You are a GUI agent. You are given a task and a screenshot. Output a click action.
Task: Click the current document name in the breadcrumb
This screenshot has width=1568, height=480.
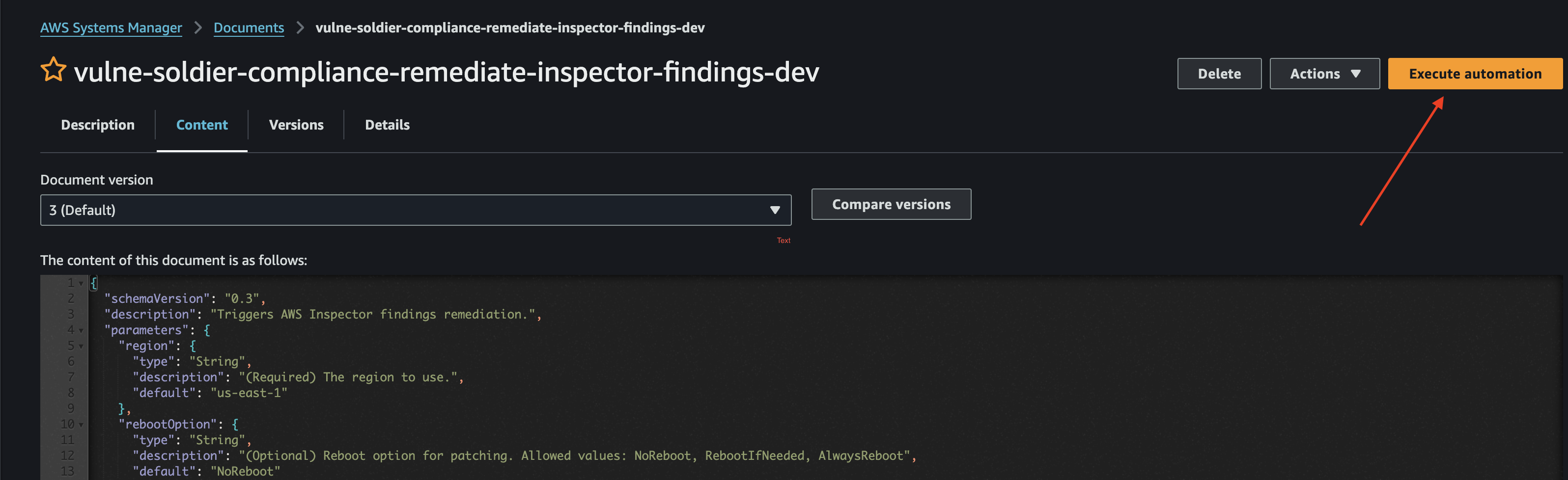point(510,27)
